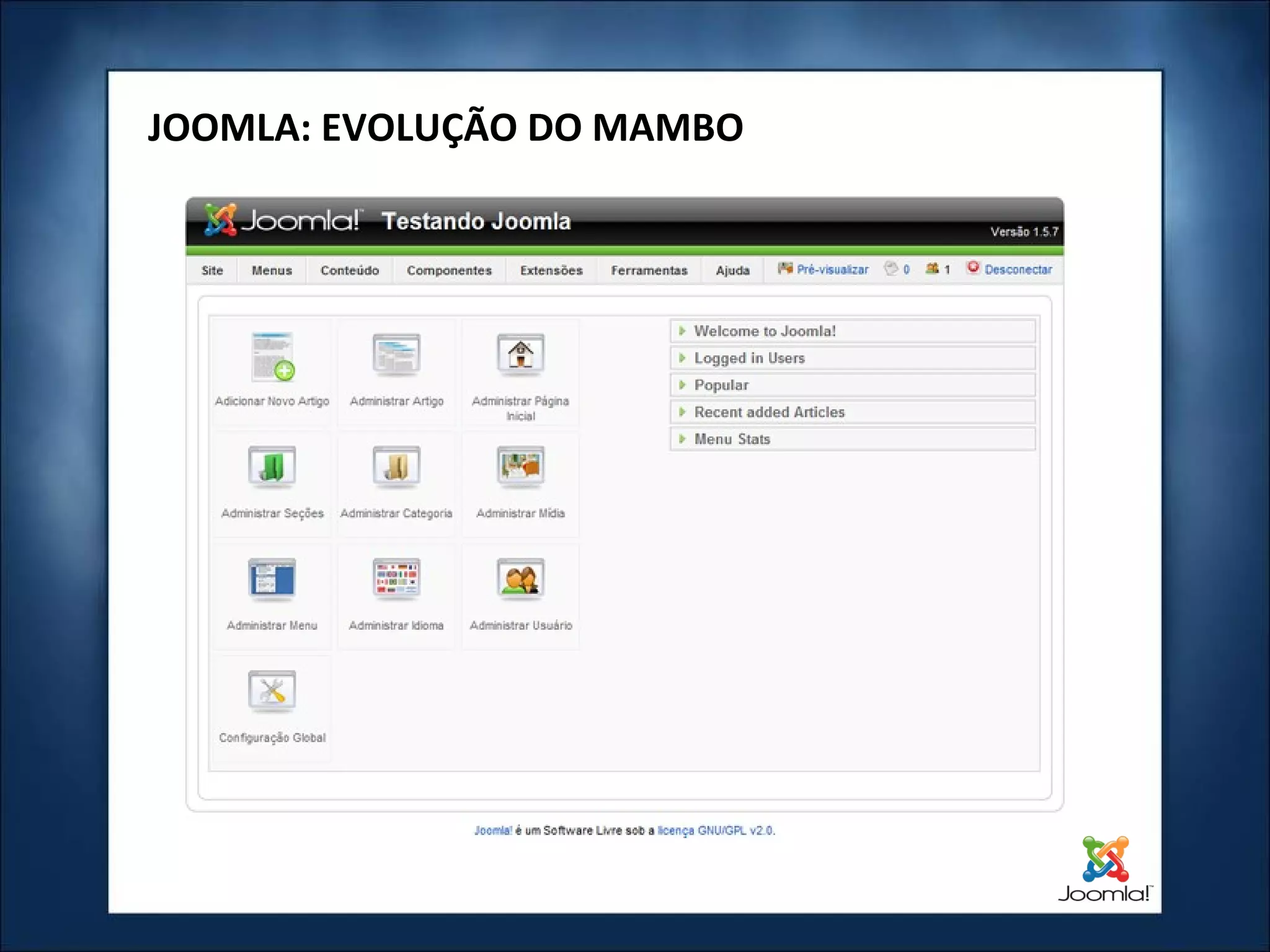
Task: Open the Administrar Mídia icon
Action: tap(520, 466)
